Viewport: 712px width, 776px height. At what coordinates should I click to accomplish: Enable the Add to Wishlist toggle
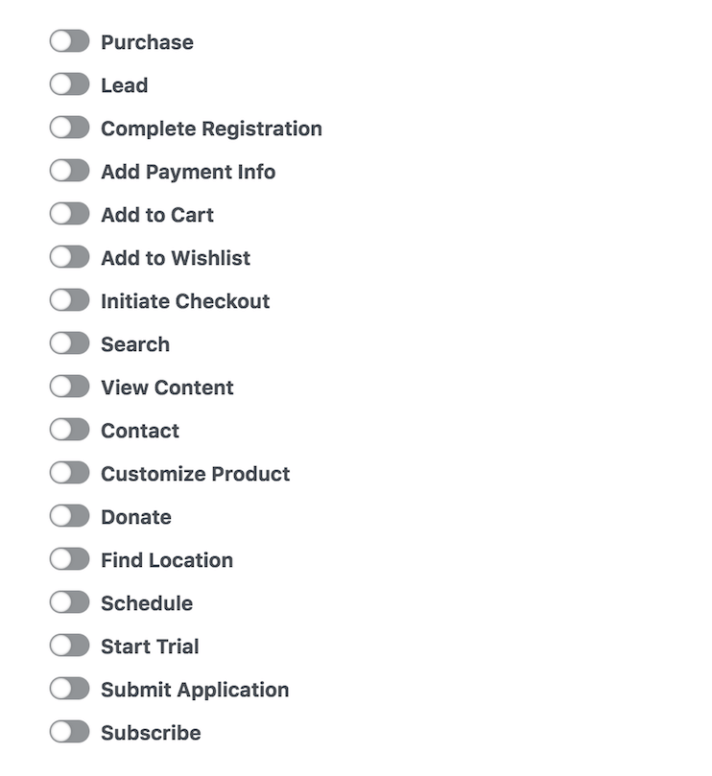(69, 257)
